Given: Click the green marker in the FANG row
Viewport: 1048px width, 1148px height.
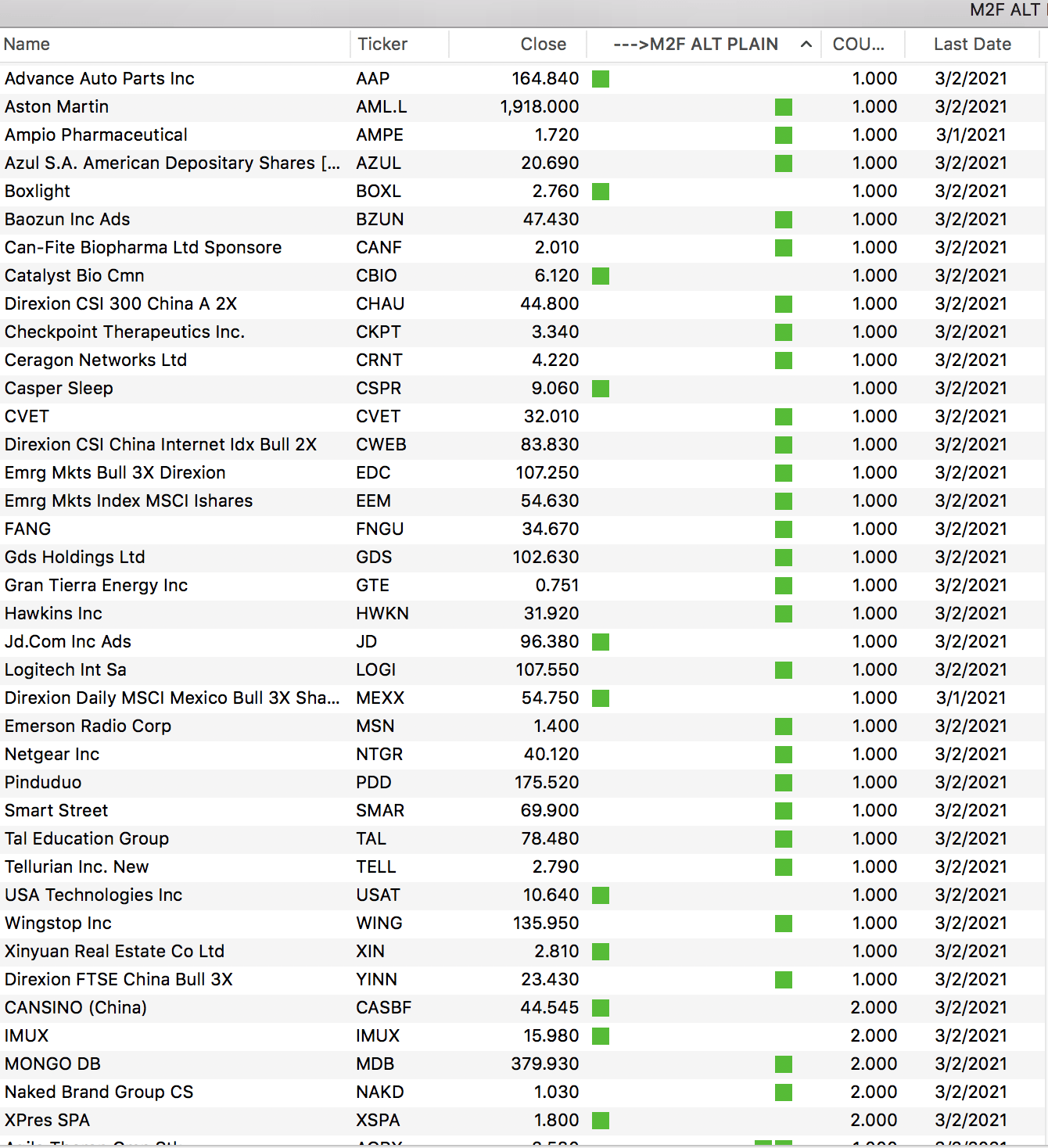Looking at the screenshot, I should [x=784, y=529].
